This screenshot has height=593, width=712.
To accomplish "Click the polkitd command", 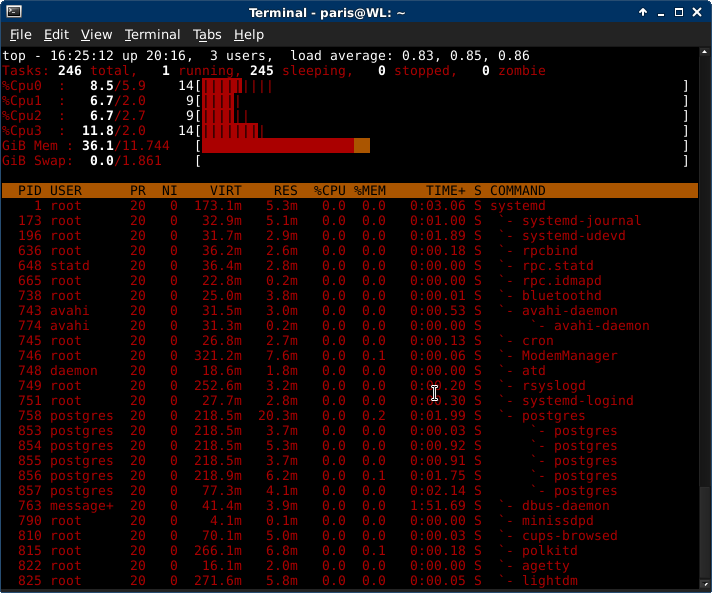I will 549,550.
